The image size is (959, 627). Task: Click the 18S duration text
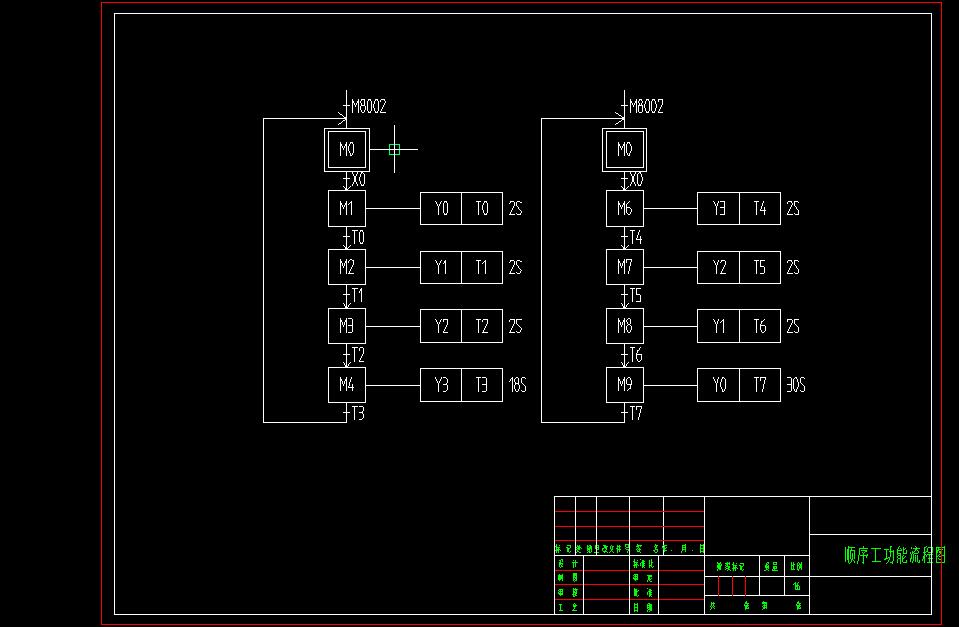point(517,385)
